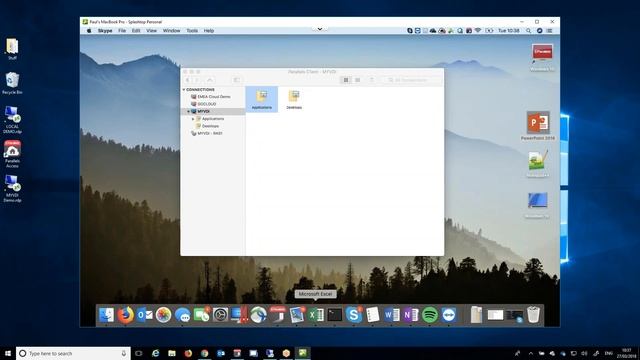The image size is (640, 360).
Task: Open Photos app in the dock
Action: click(x=163, y=315)
